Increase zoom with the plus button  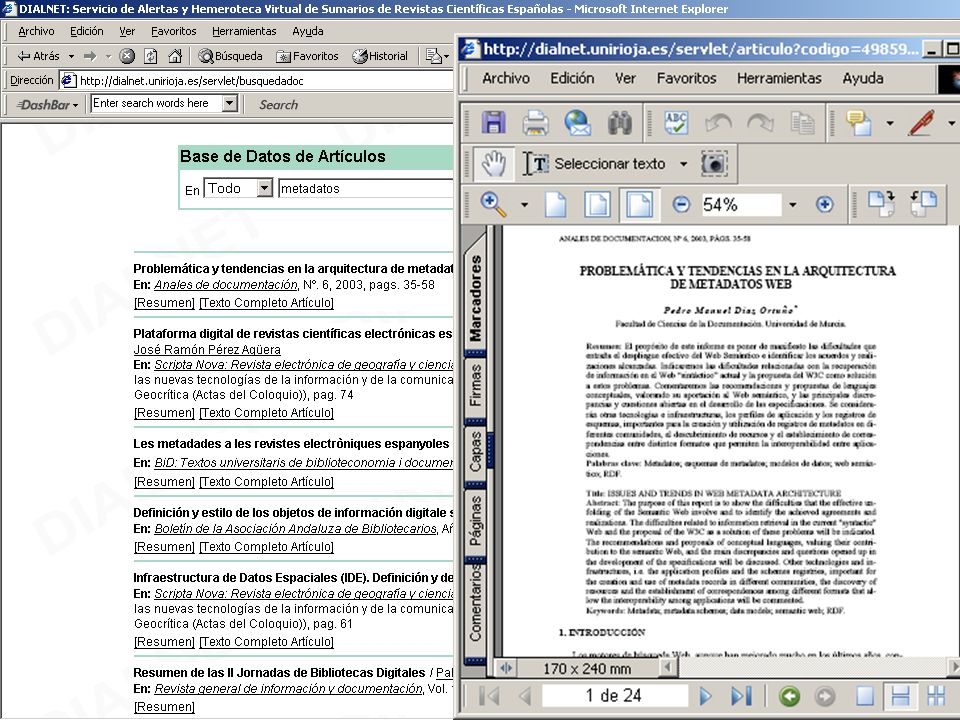pyautogui.click(x=825, y=204)
